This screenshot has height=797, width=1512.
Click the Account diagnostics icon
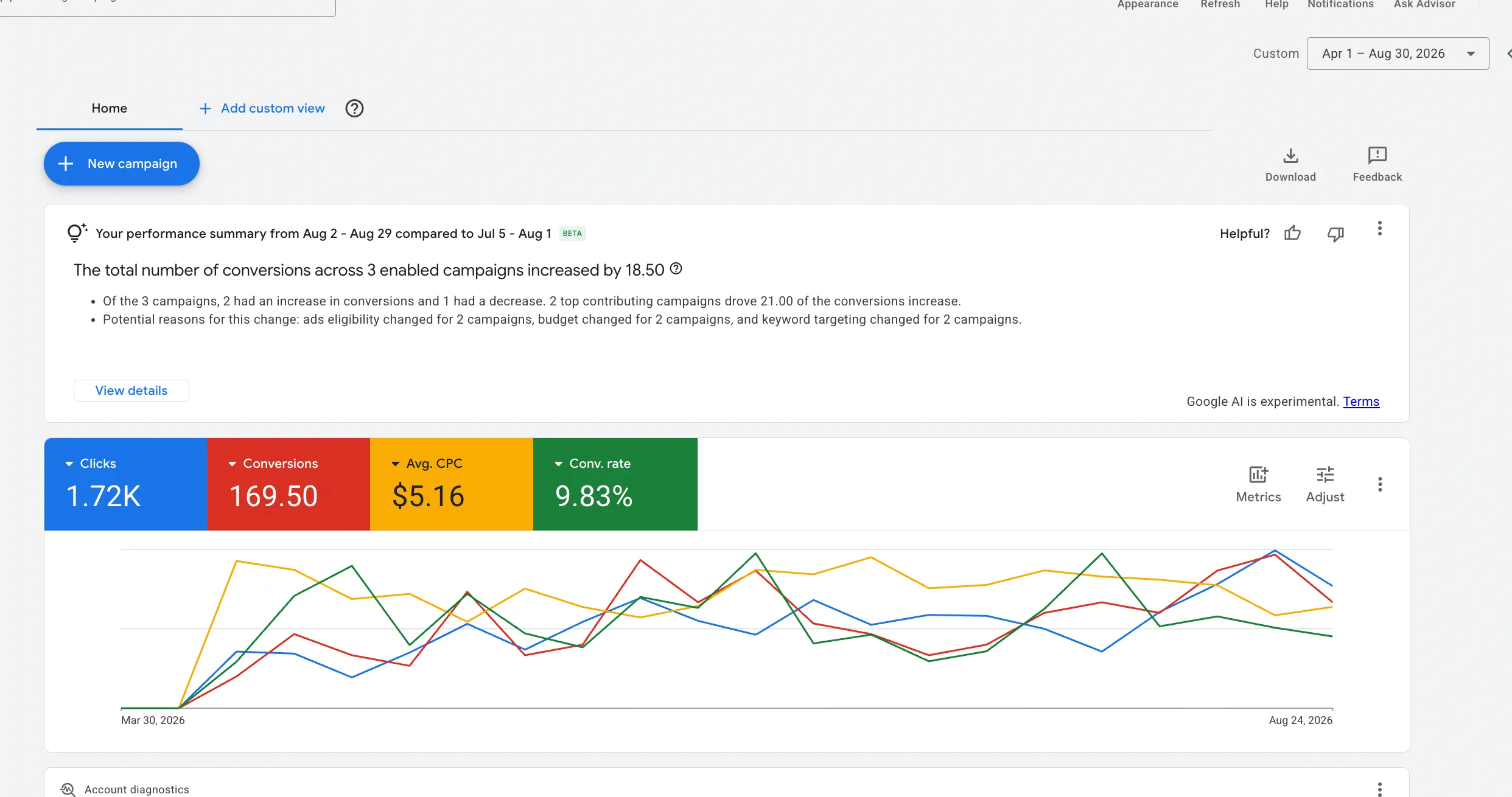point(68,789)
